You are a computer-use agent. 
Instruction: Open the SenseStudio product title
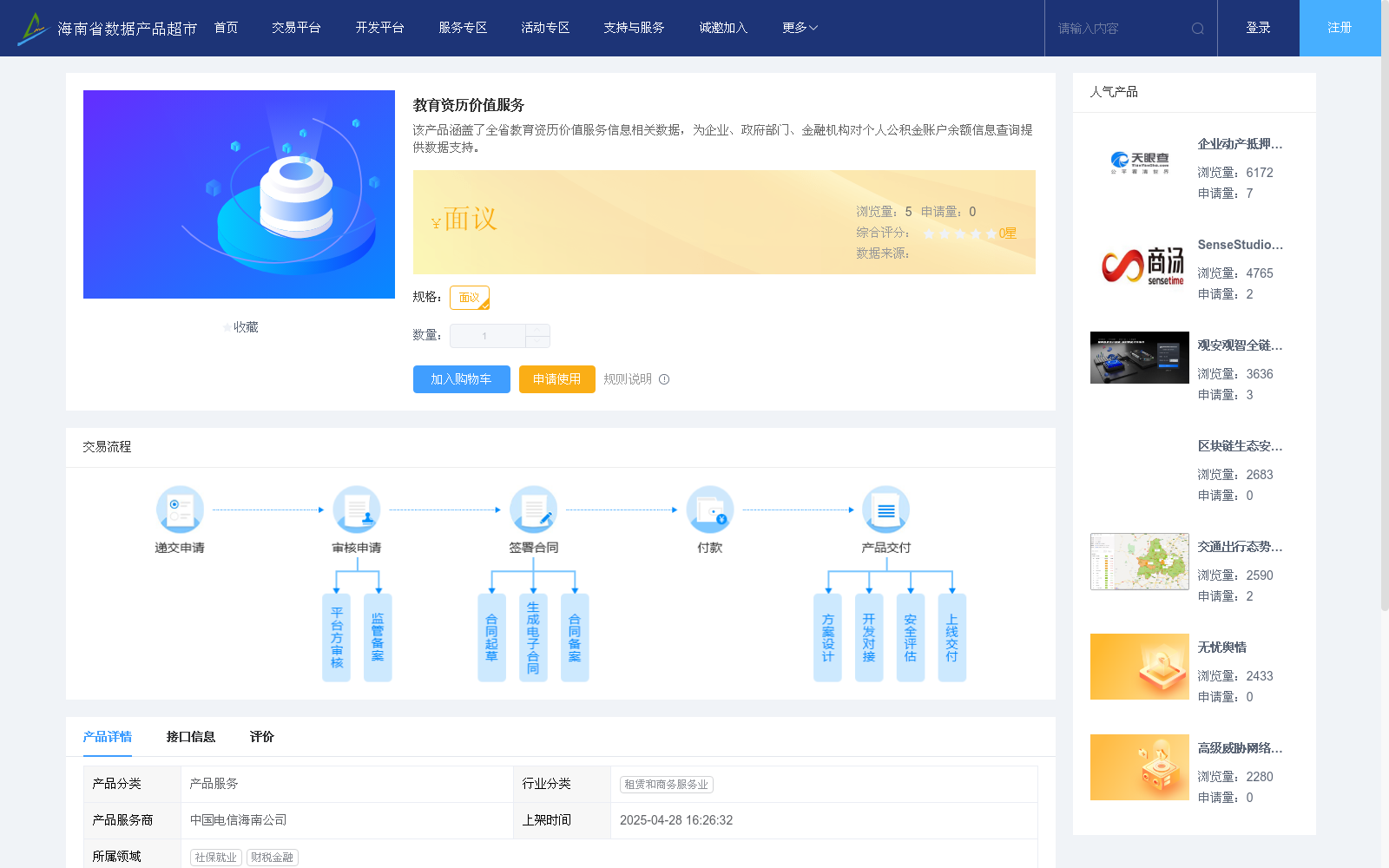click(x=1240, y=245)
